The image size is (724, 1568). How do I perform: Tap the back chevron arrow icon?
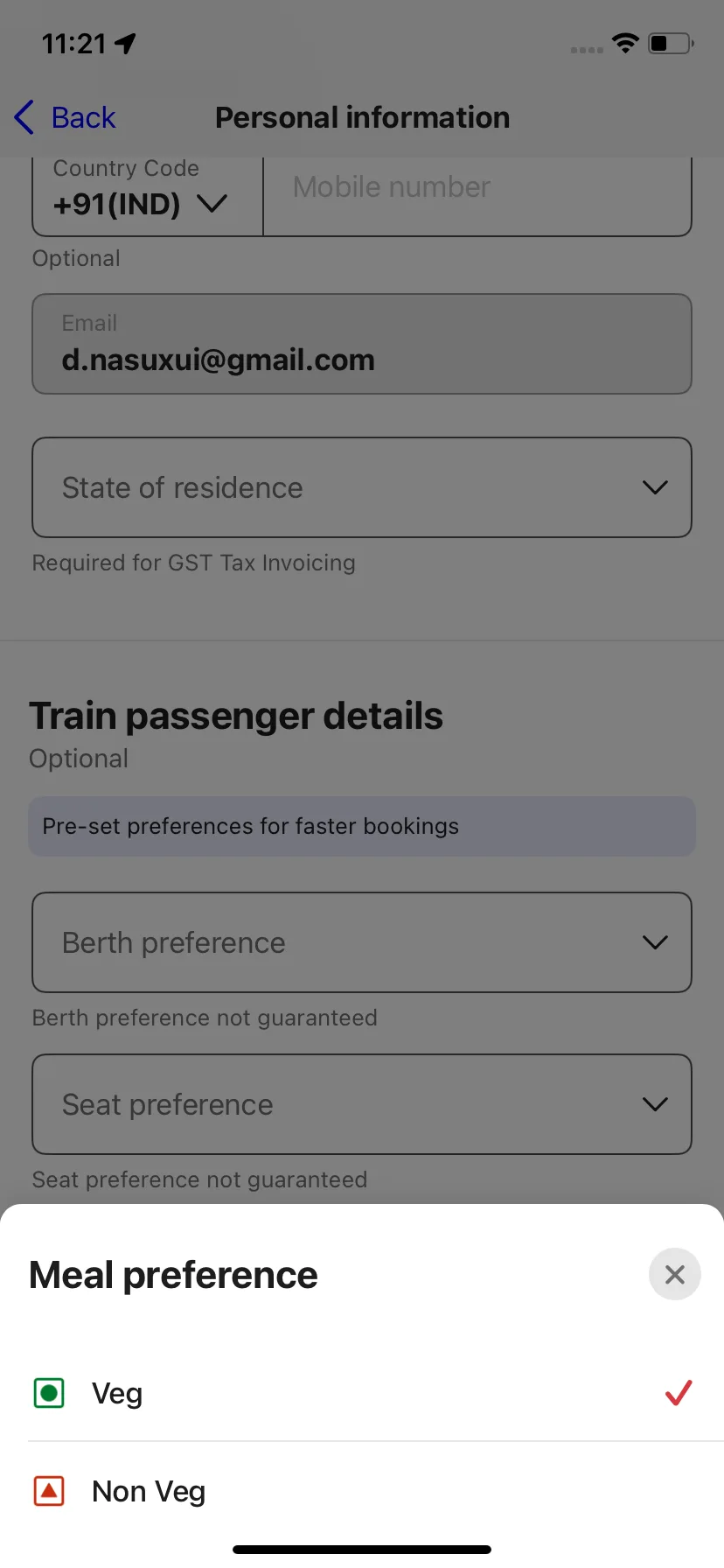tap(24, 117)
